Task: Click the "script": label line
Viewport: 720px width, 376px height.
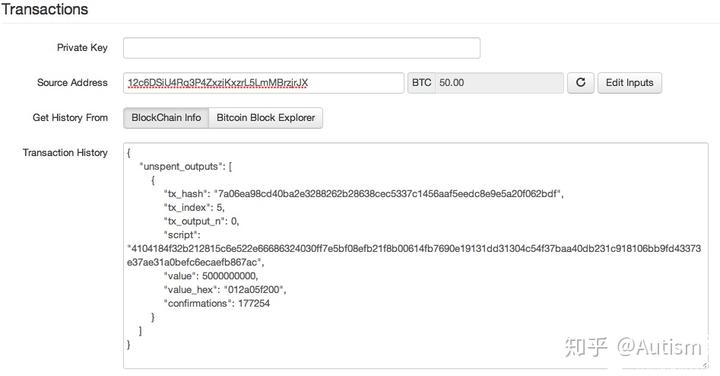Action: point(182,235)
